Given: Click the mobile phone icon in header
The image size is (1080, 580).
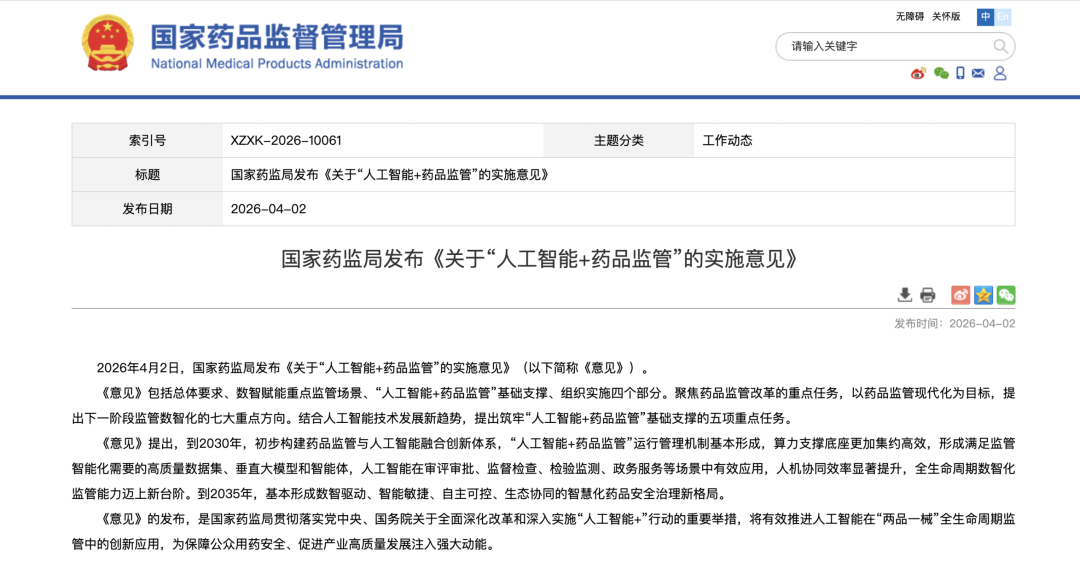Looking at the screenshot, I should click(960, 73).
